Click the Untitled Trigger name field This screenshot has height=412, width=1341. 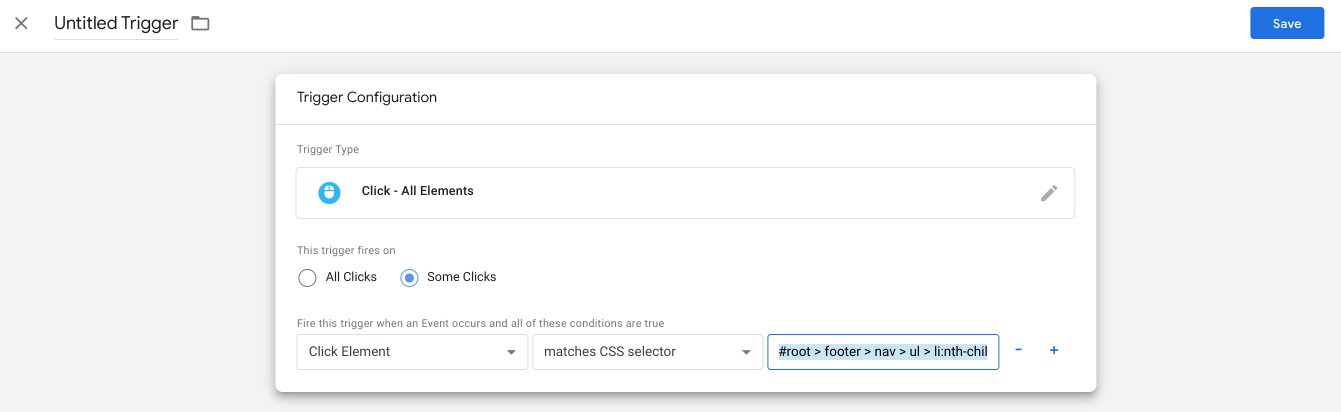click(x=116, y=23)
